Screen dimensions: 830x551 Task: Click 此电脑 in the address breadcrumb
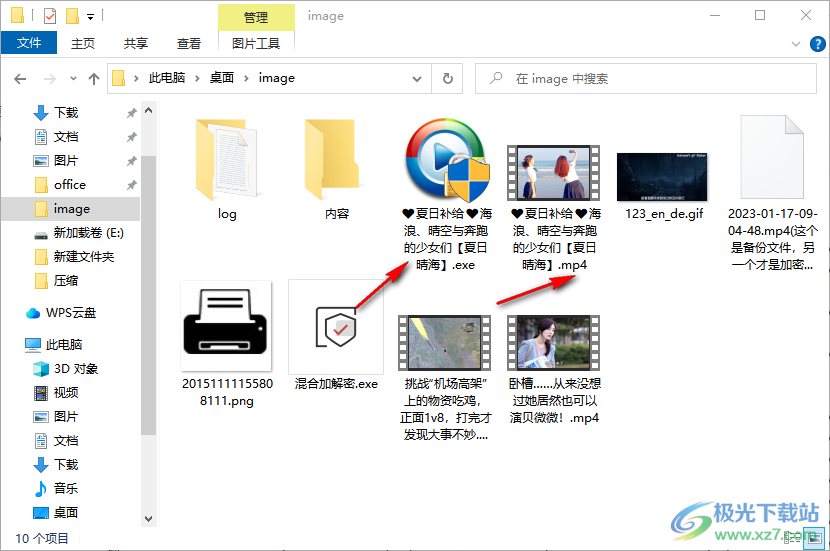[x=167, y=78]
